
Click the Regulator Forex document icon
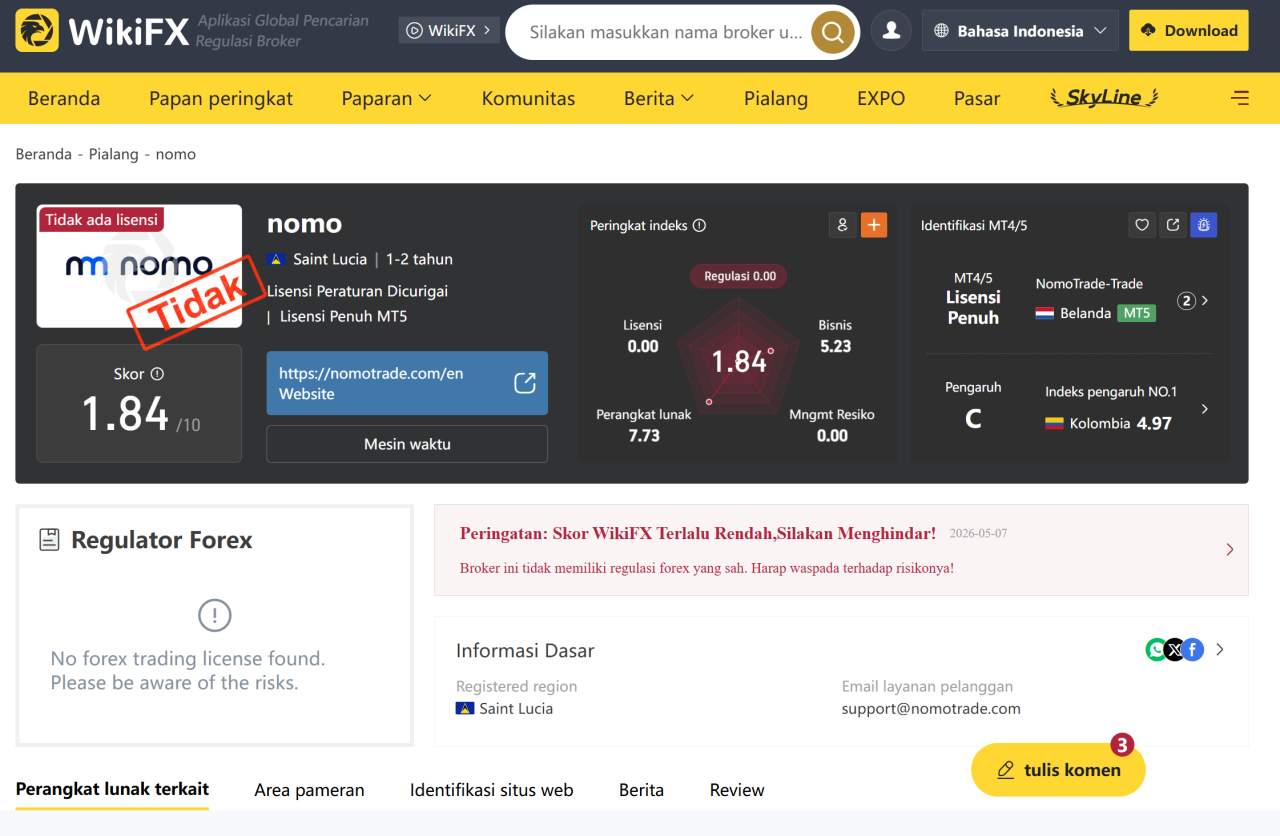click(49, 540)
